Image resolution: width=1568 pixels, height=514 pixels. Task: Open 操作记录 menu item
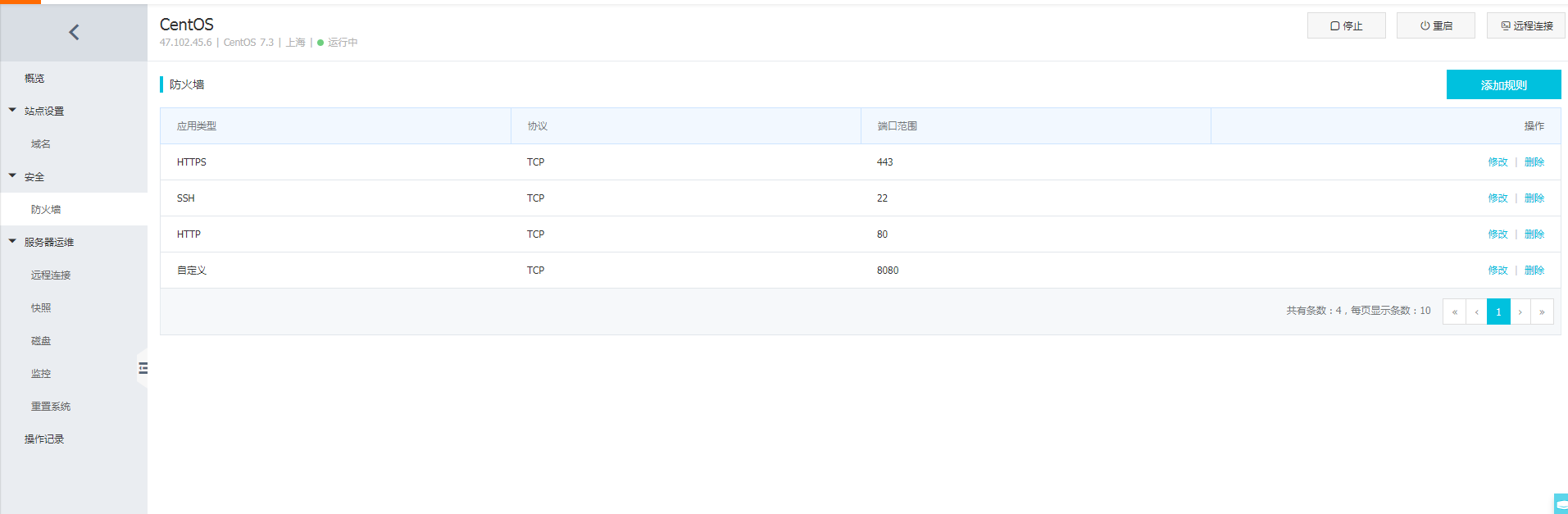[44, 439]
